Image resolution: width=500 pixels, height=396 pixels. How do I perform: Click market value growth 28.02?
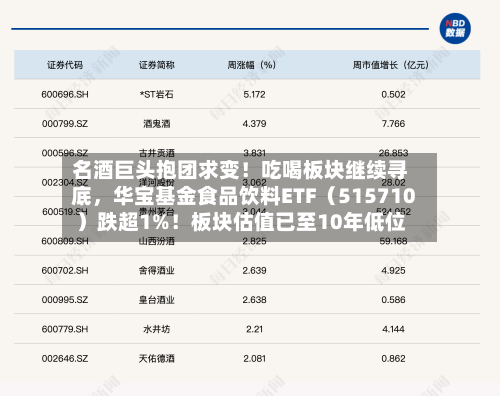pos(393,182)
